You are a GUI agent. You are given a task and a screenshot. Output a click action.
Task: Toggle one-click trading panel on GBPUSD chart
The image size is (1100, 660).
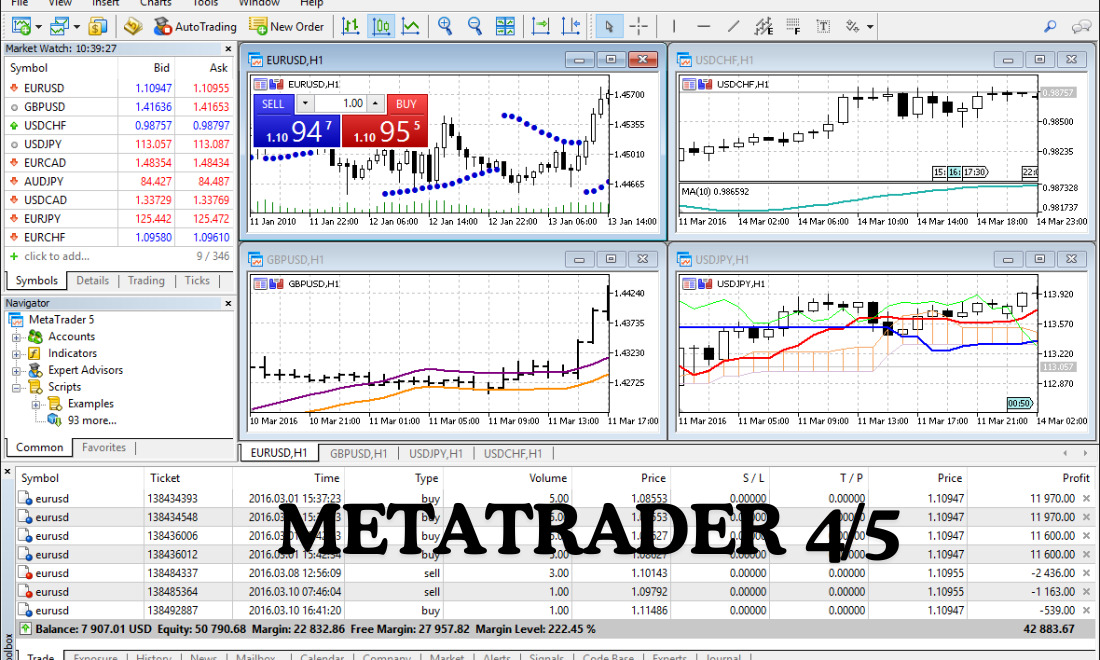point(260,283)
